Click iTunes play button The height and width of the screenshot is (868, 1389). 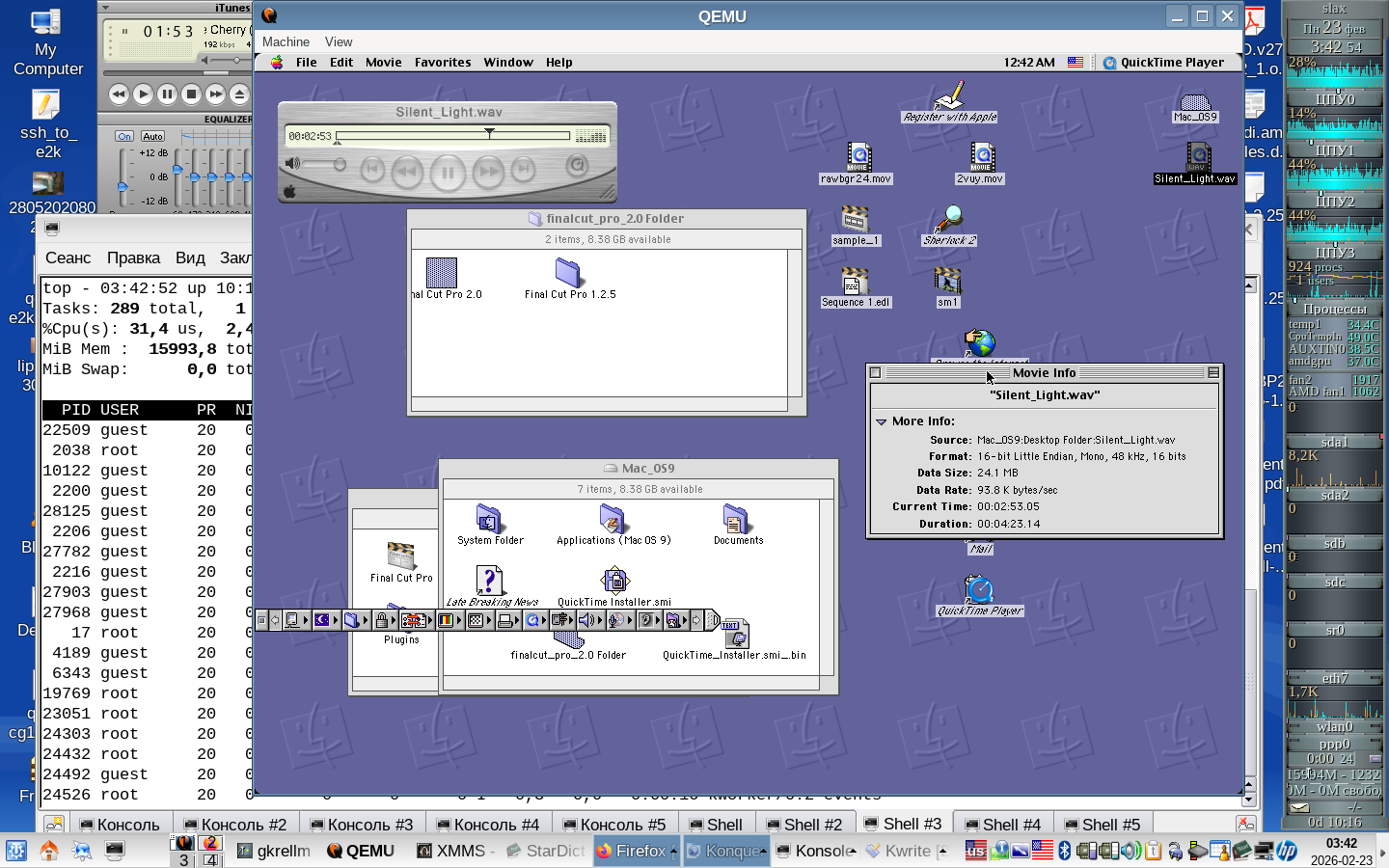pos(143,94)
